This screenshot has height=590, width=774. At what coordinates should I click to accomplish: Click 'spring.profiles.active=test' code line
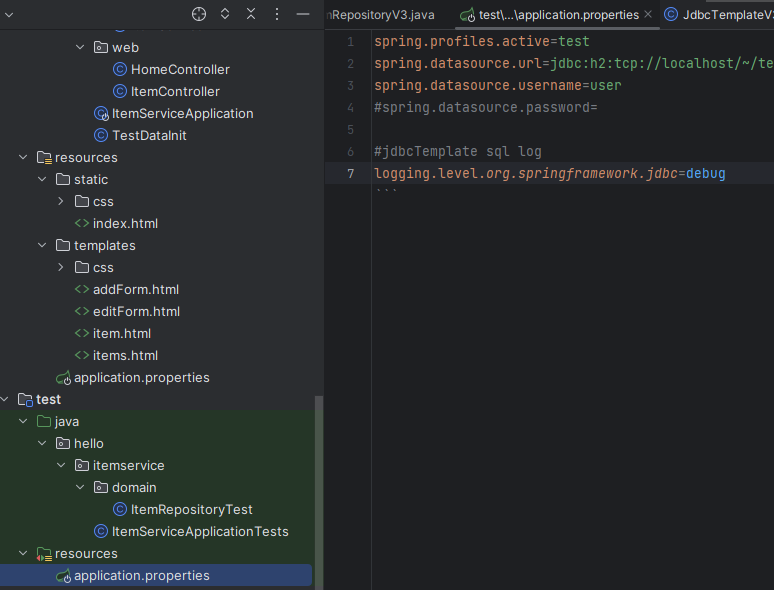(x=482, y=41)
